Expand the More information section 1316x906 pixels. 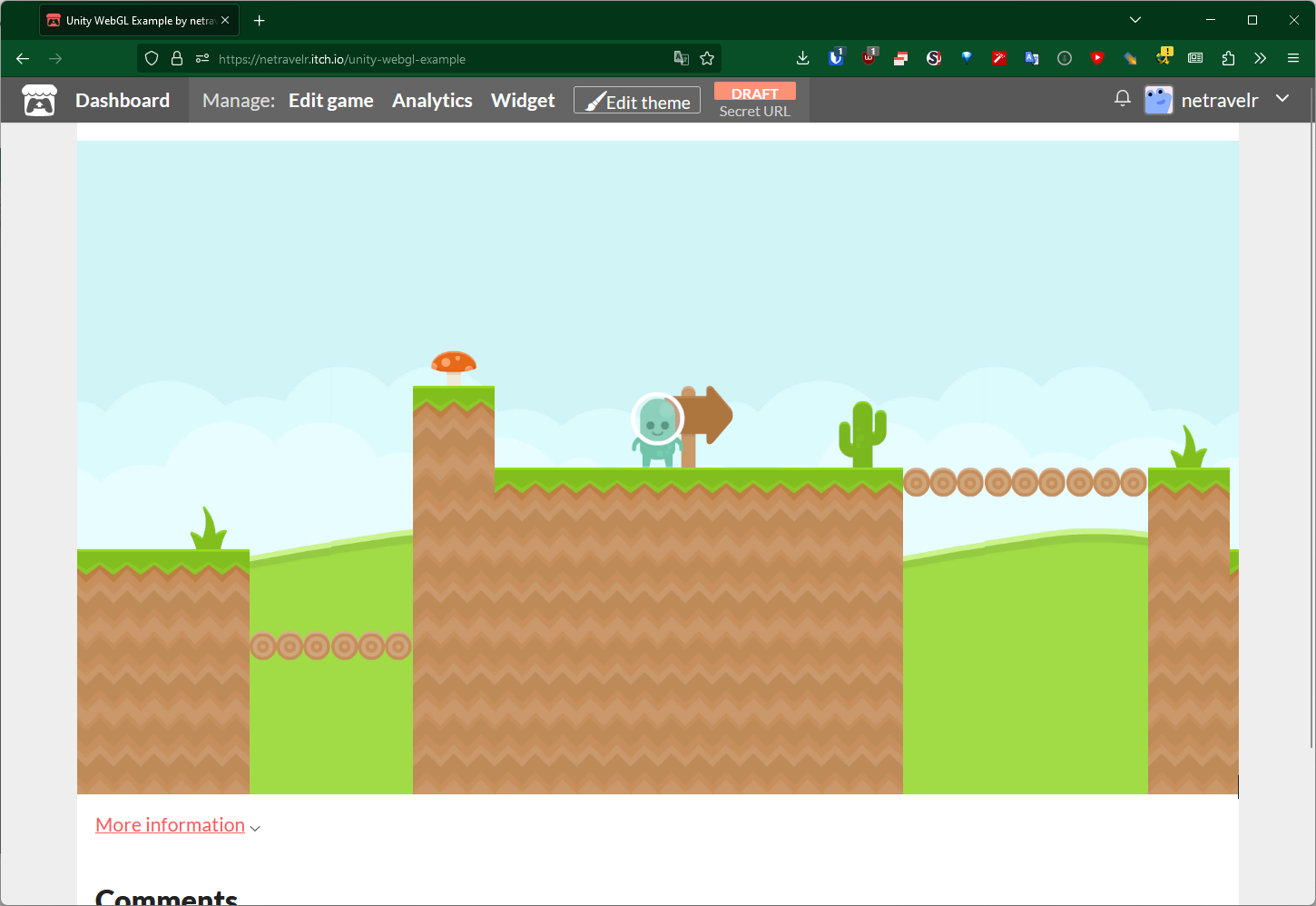[178, 825]
